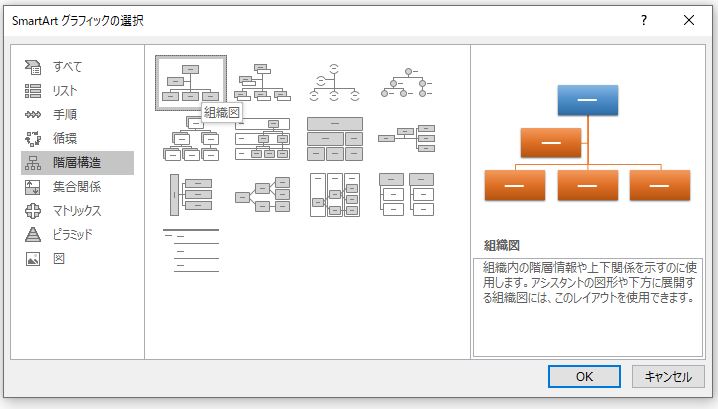Viewport: 718px width, 409px height.
Task: Click the 循環 cycle icon
Action: coord(33,138)
